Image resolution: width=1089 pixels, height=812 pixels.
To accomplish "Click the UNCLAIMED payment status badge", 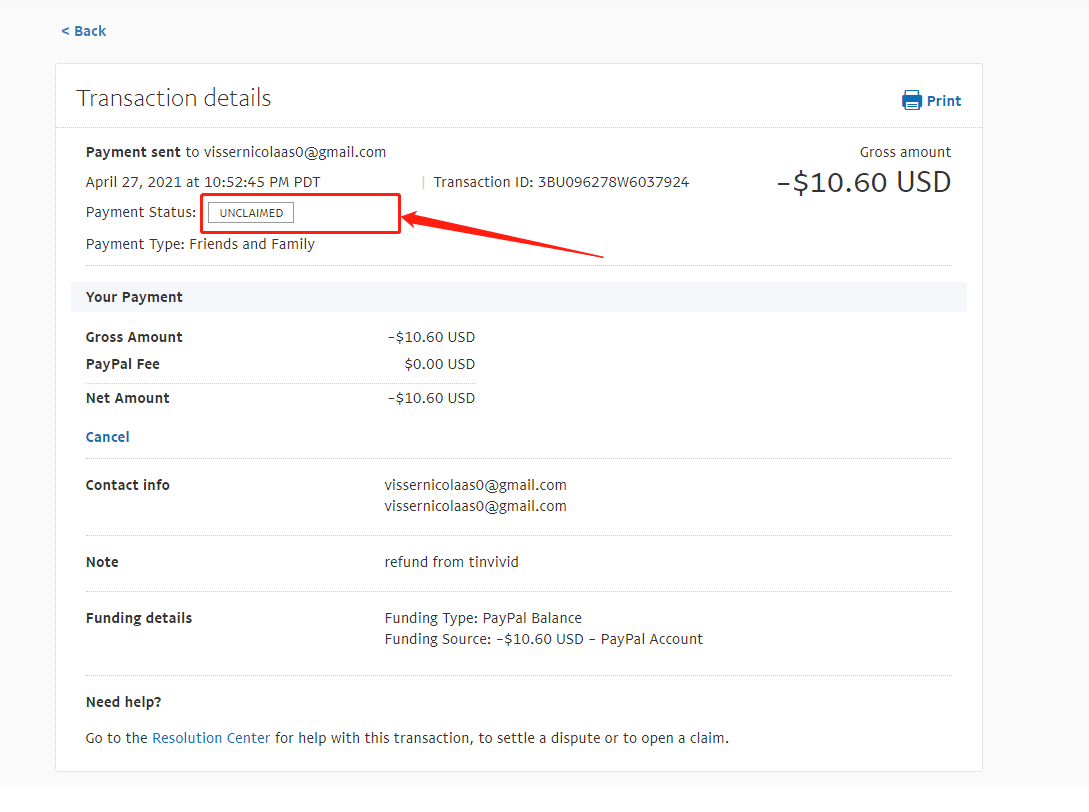I will [251, 213].
